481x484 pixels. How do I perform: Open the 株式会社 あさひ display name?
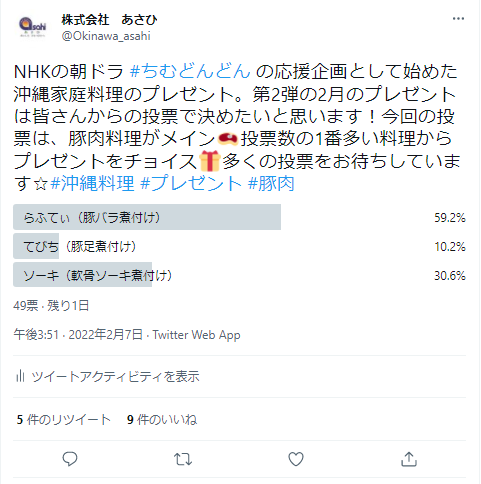(x=109, y=20)
